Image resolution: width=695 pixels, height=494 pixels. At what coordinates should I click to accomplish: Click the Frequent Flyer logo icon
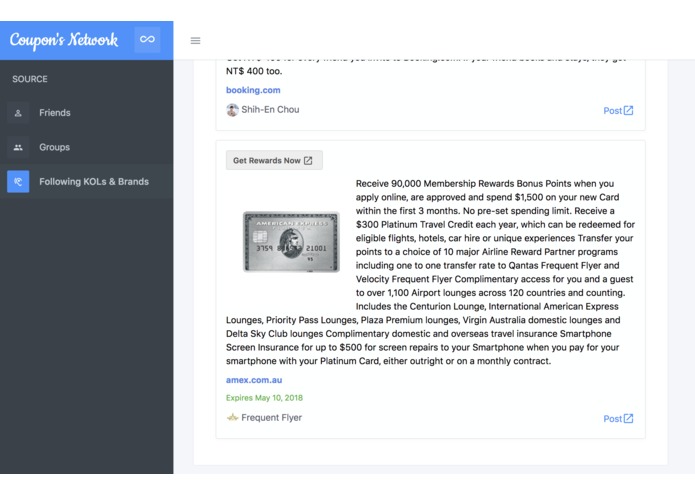point(232,417)
